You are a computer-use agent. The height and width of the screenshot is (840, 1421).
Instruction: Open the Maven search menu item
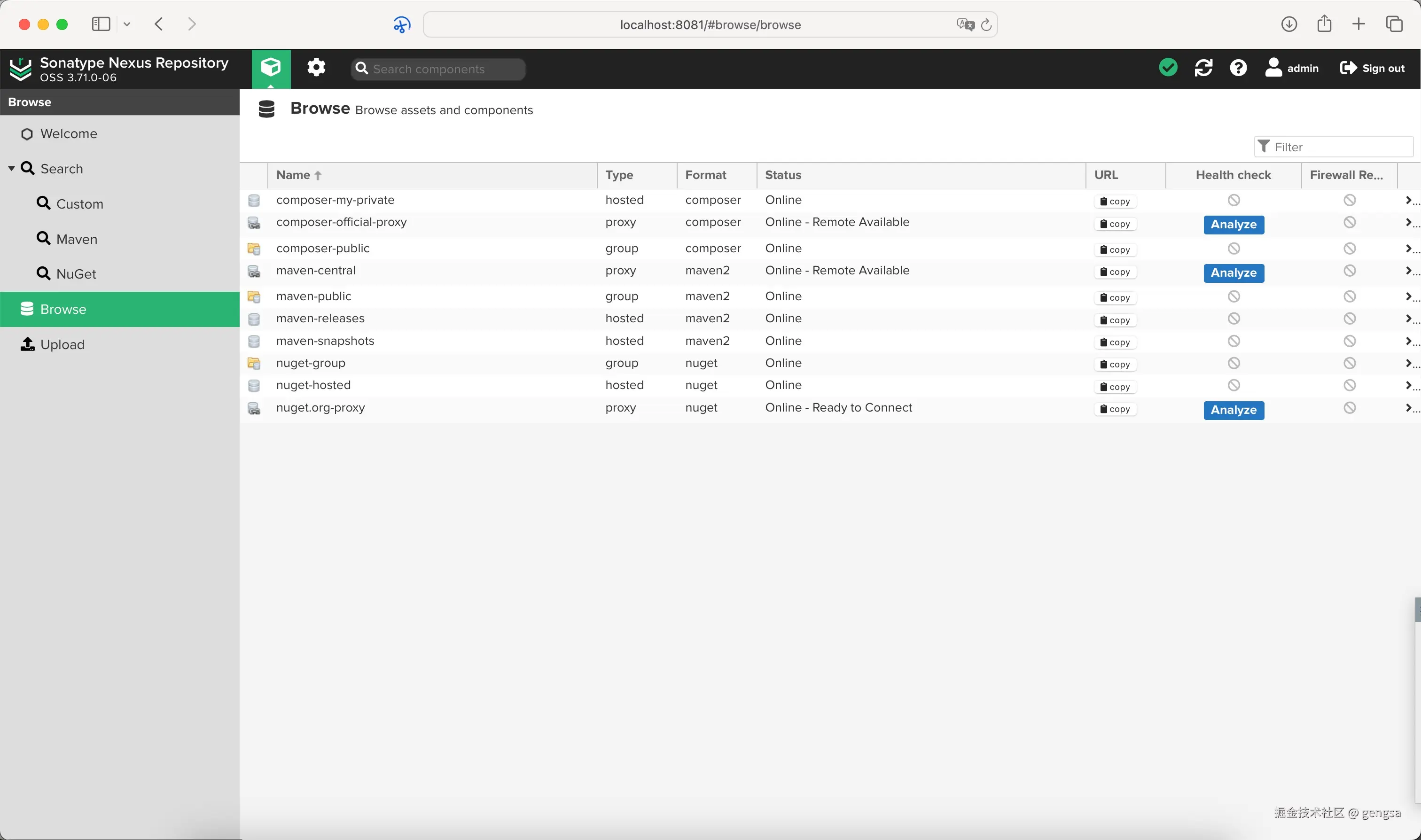click(77, 239)
